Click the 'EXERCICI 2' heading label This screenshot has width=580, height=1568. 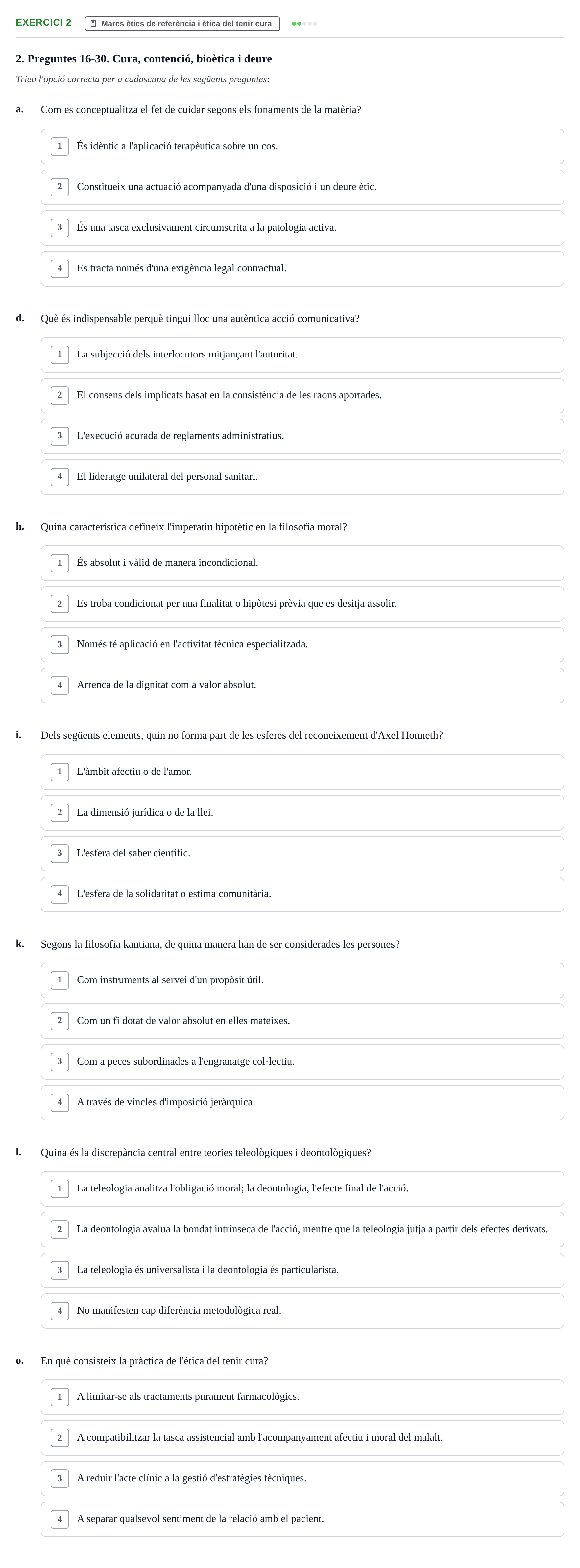tap(43, 23)
